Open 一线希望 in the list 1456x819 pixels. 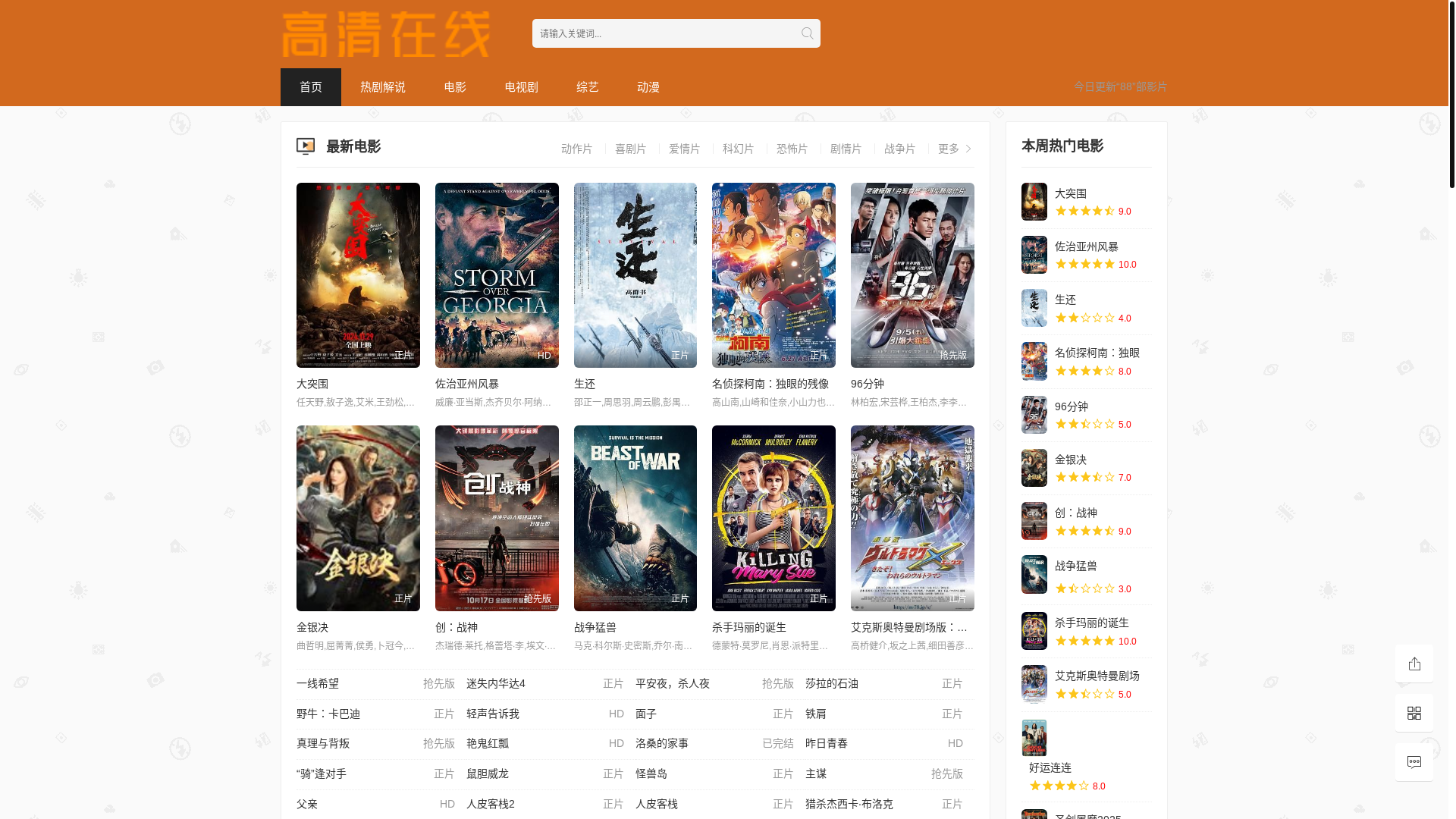pos(318,683)
